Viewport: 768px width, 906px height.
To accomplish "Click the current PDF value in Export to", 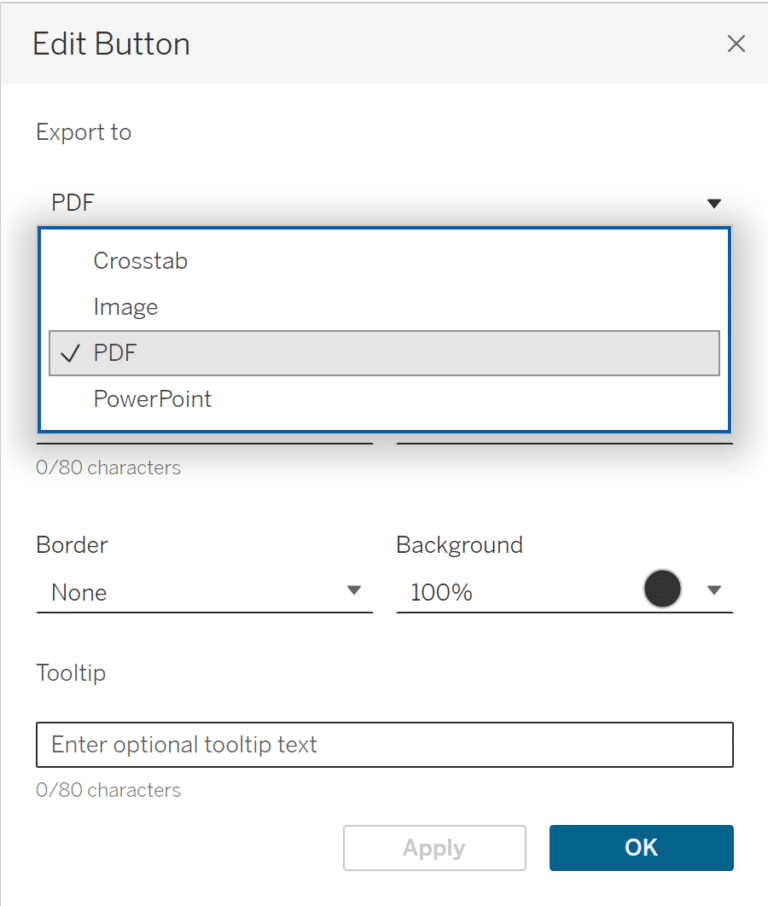I will (x=74, y=203).
